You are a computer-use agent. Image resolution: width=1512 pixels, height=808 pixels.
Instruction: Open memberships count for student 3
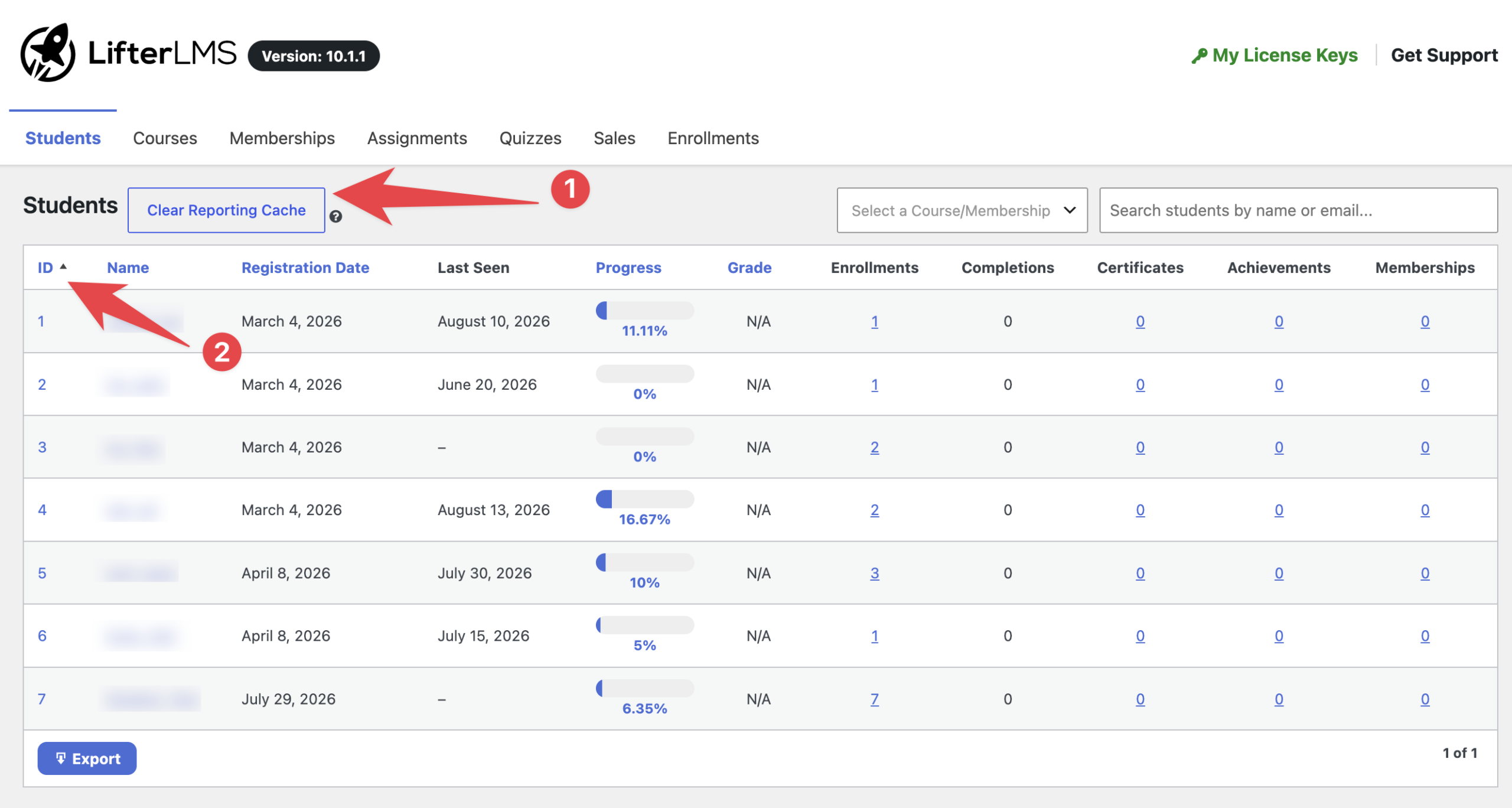point(1425,447)
